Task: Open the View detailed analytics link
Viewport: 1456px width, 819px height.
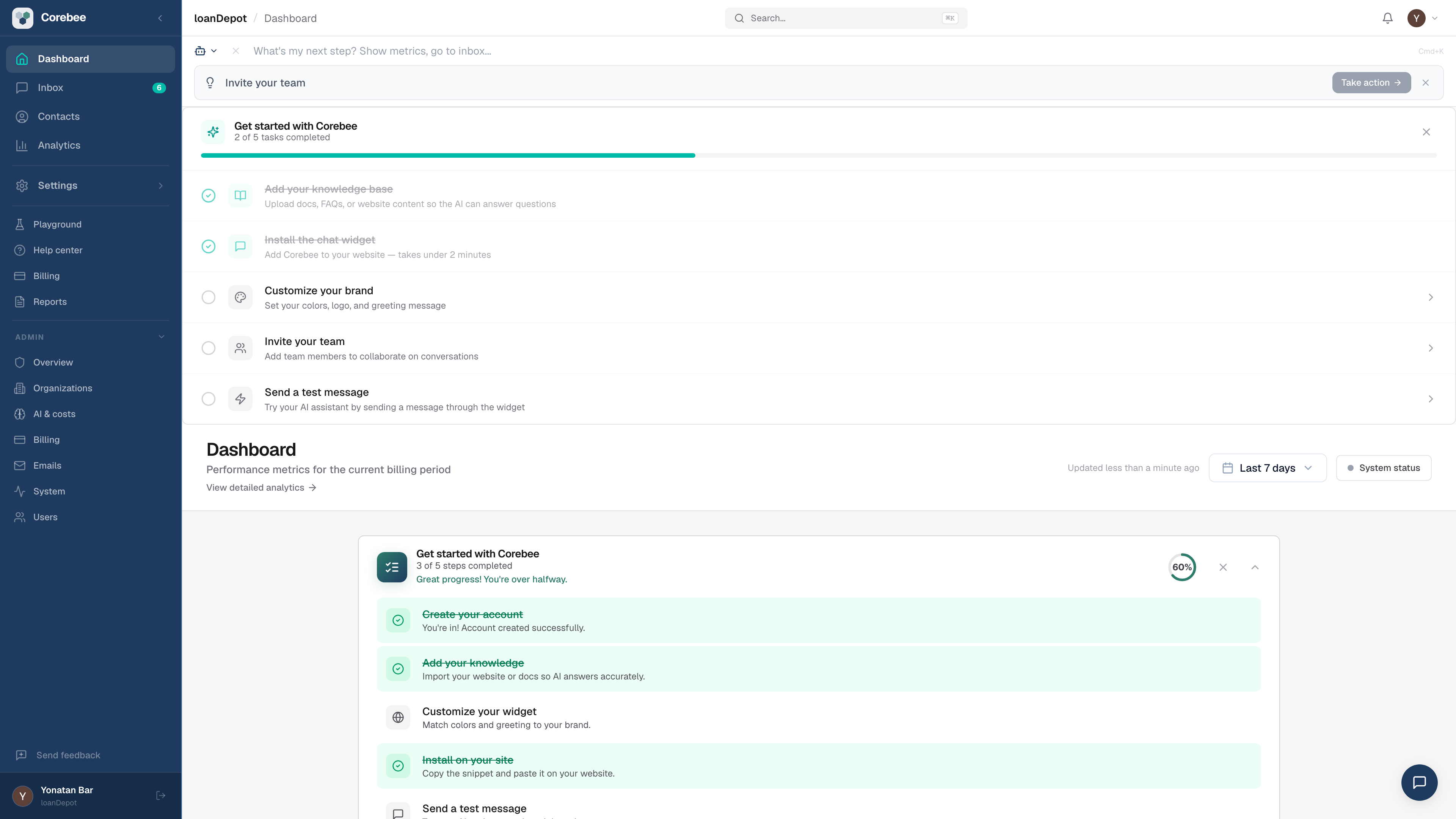Action: pyautogui.click(x=260, y=487)
